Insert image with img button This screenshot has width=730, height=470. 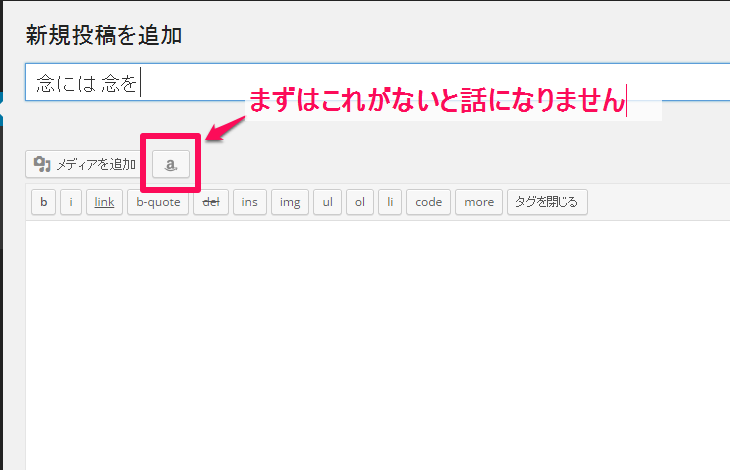(290, 202)
